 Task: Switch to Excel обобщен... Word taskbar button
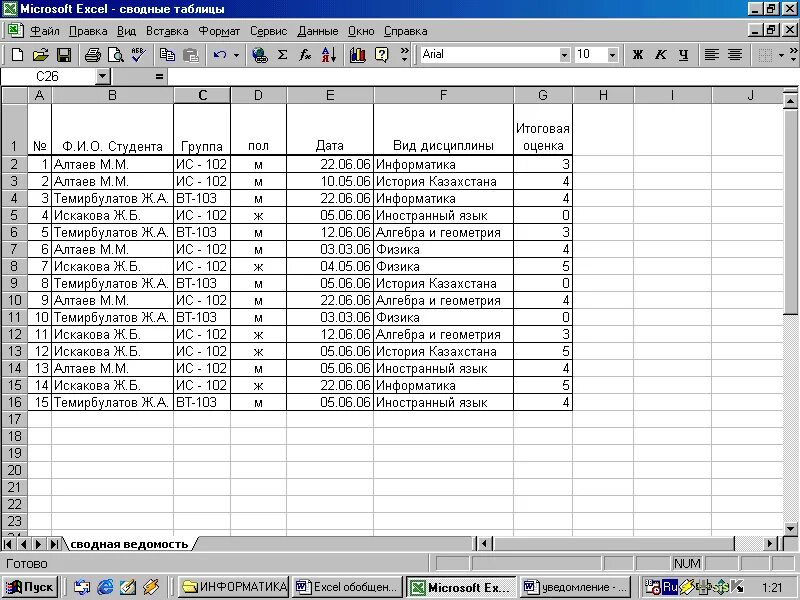(347, 587)
